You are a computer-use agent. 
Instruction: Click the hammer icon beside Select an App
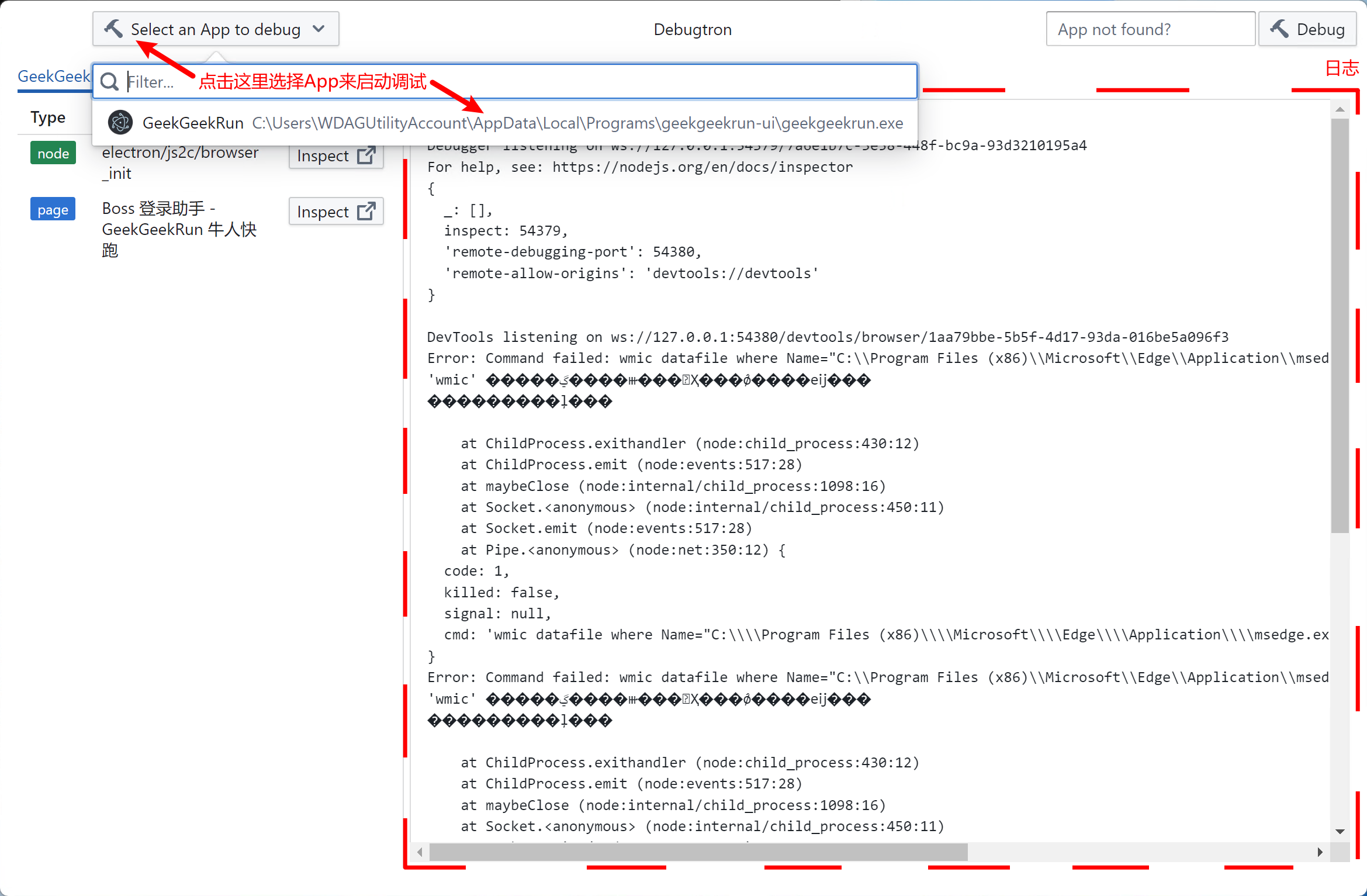coord(113,28)
